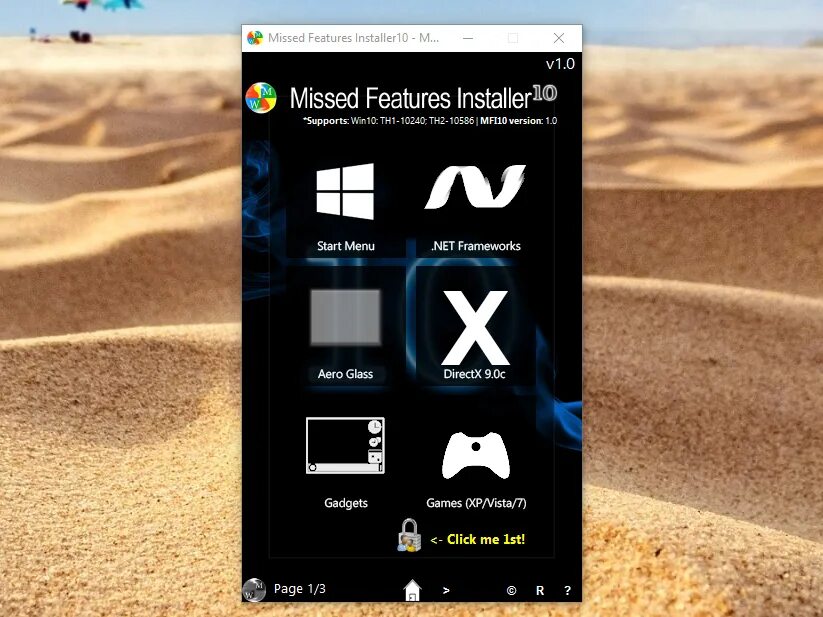Open the Start Menu Windows logo icon
This screenshot has height=617, width=823.
point(345,191)
